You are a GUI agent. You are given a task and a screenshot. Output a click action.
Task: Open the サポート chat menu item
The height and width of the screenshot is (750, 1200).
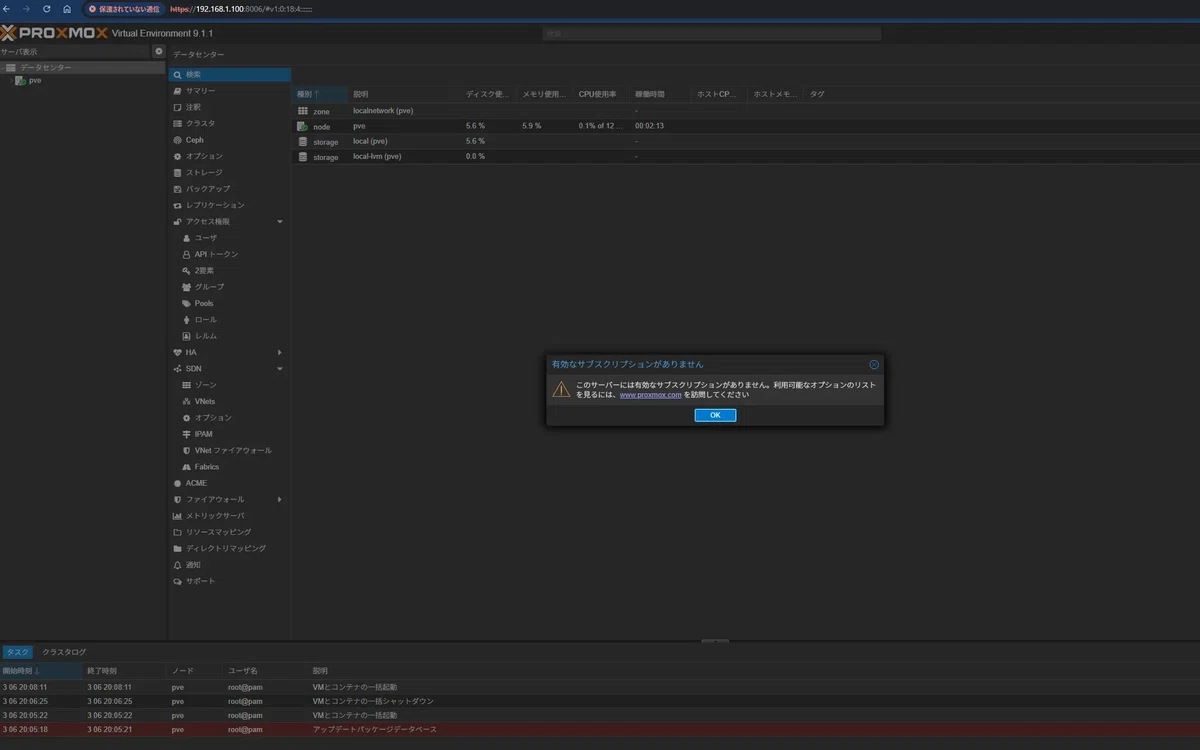pyautogui.click(x=230, y=581)
